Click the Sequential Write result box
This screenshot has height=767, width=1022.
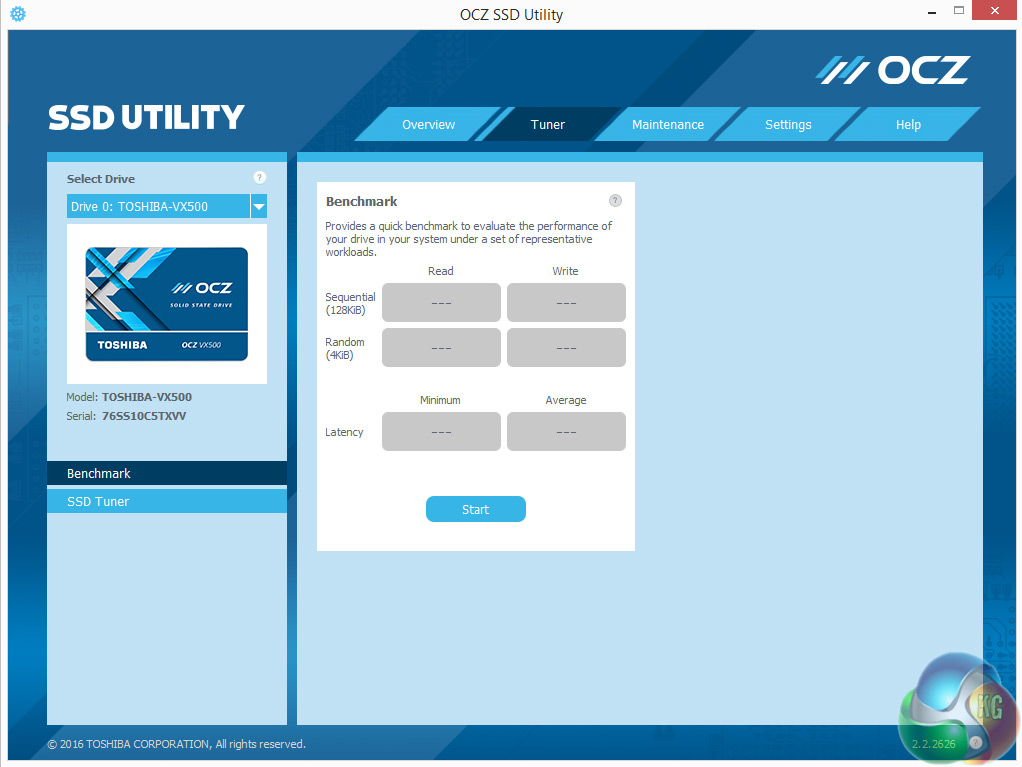point(566,302)
